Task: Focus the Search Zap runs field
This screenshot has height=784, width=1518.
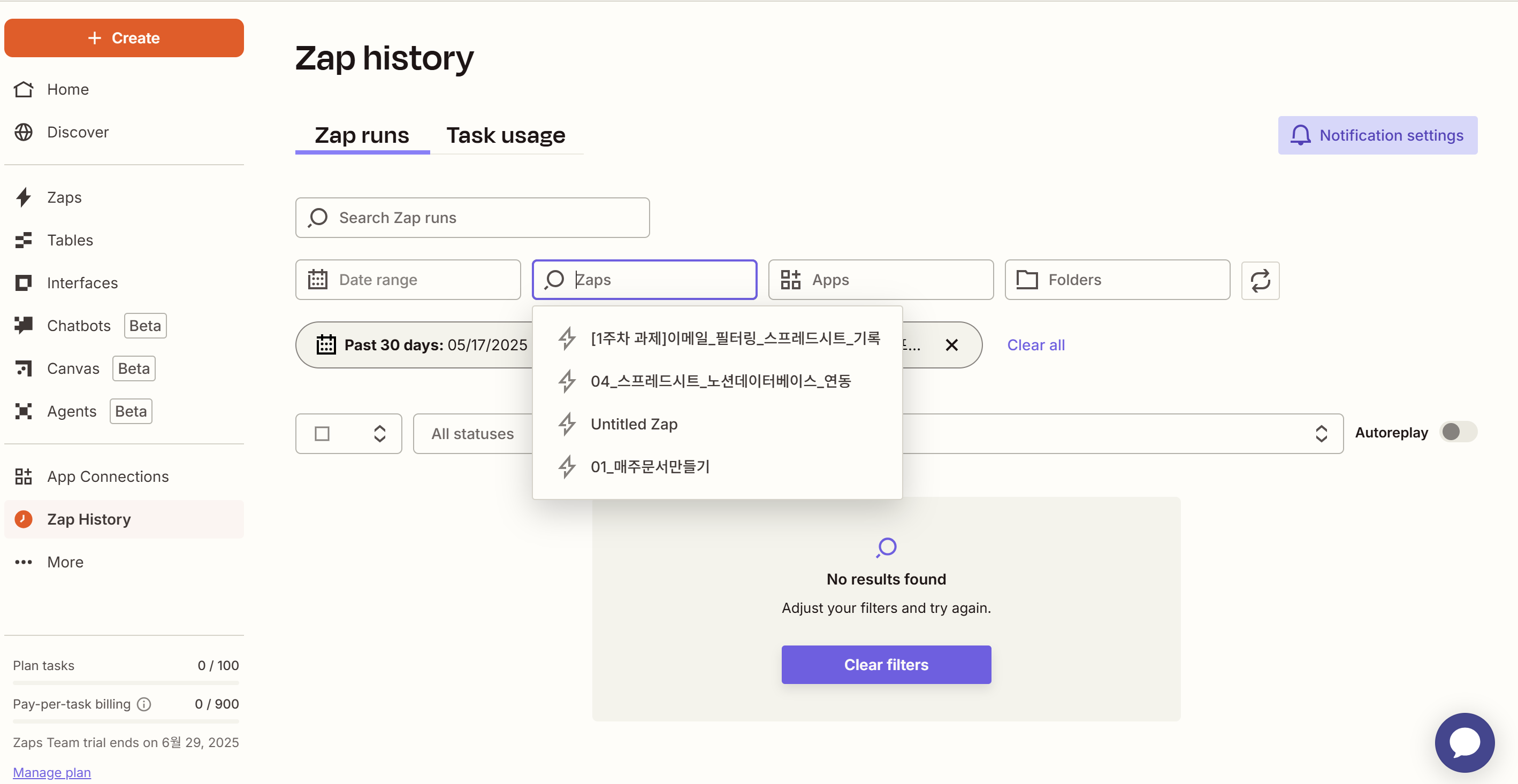Action: click(472, 218)
